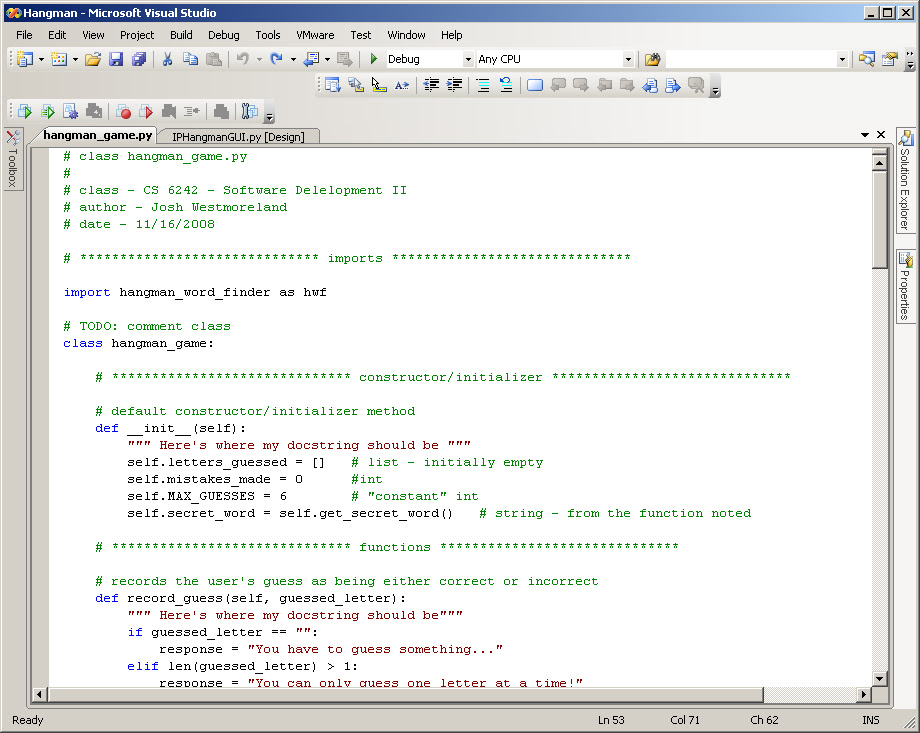Open the Properties Window toolbar icon
The image size is (920, 733).
890,59
